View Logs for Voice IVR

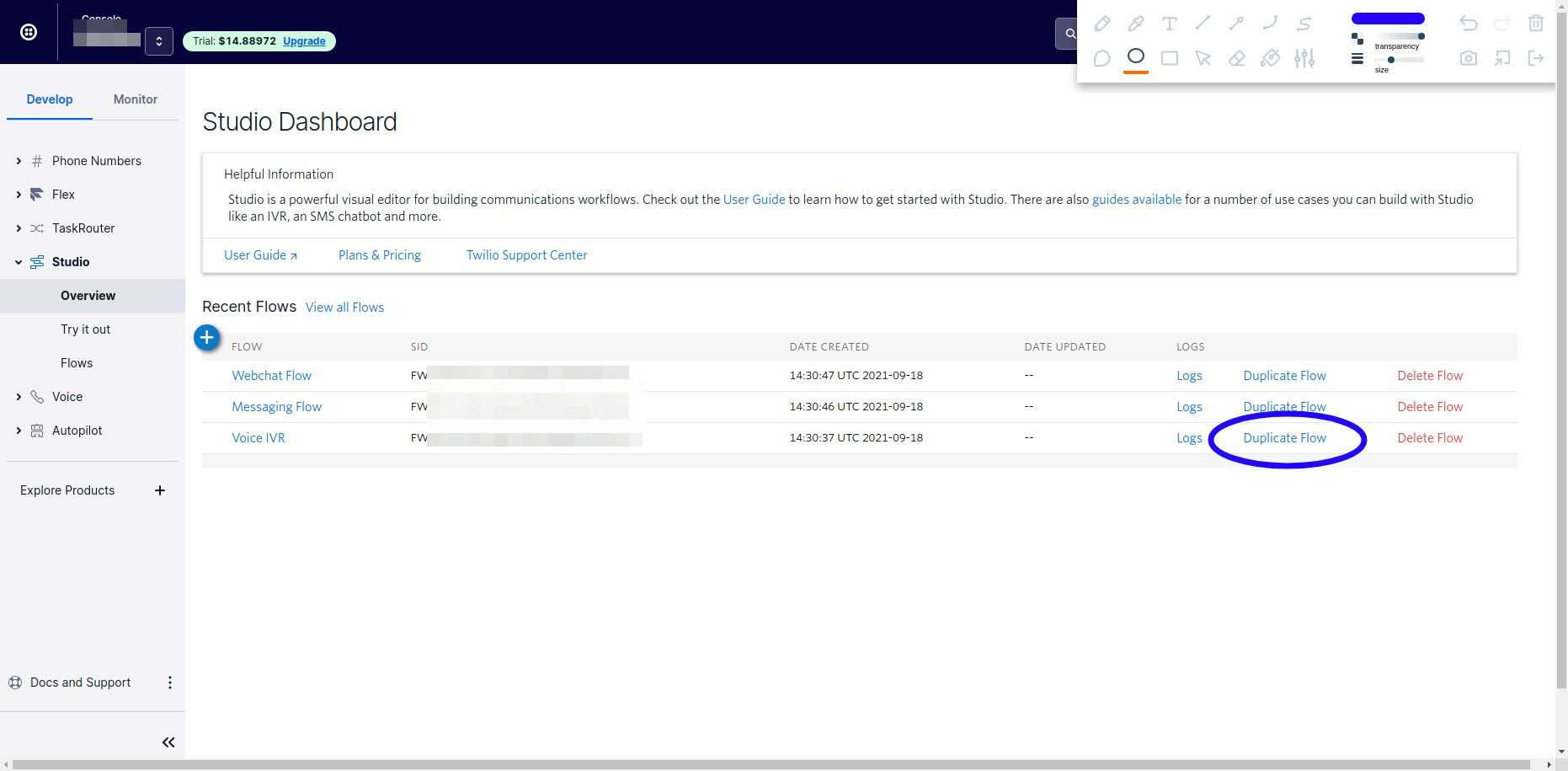tap(1189, 438)
